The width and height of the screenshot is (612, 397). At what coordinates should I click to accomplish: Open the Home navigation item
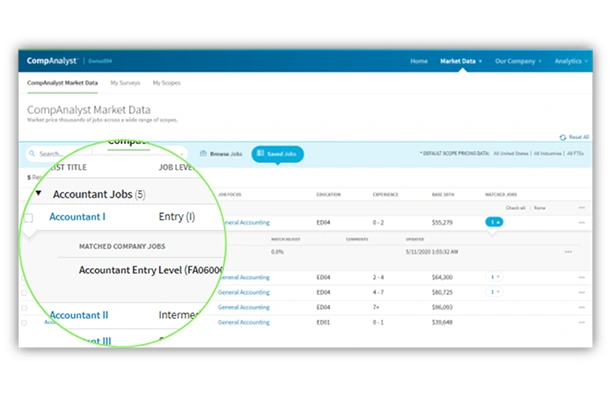coord(419,61)
